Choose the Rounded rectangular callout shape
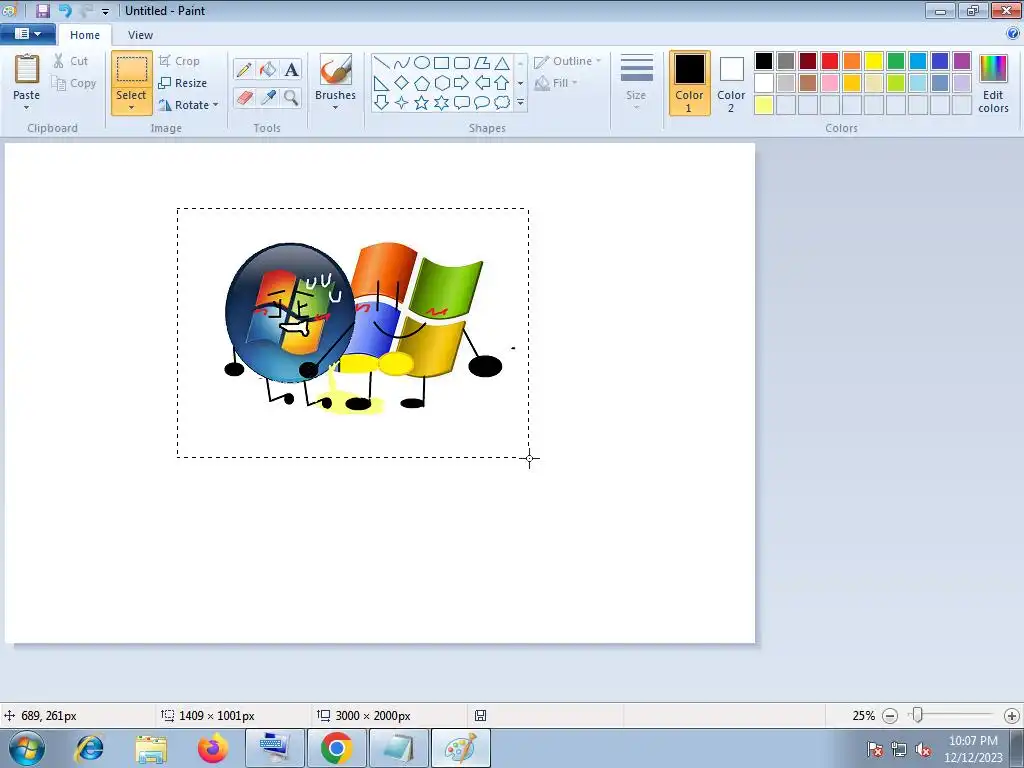This screenshot has width=1024, height=768. click(462, 103)
